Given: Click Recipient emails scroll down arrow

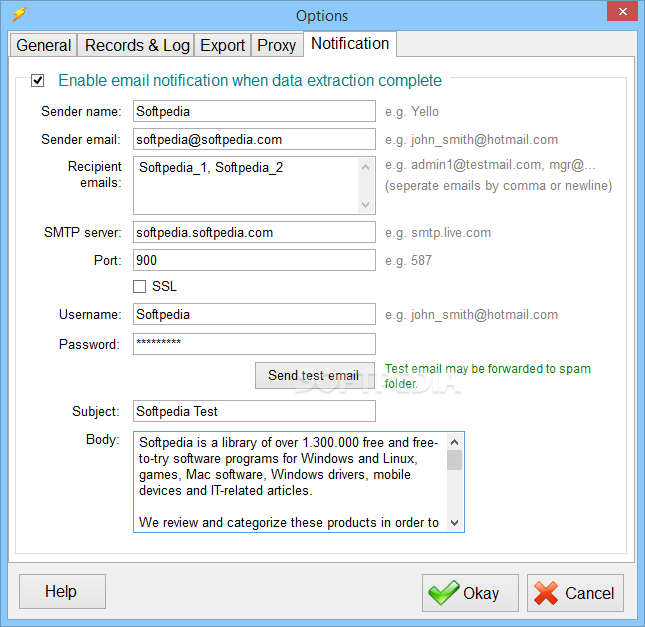Looking at the screenshot, I should 365,204.
